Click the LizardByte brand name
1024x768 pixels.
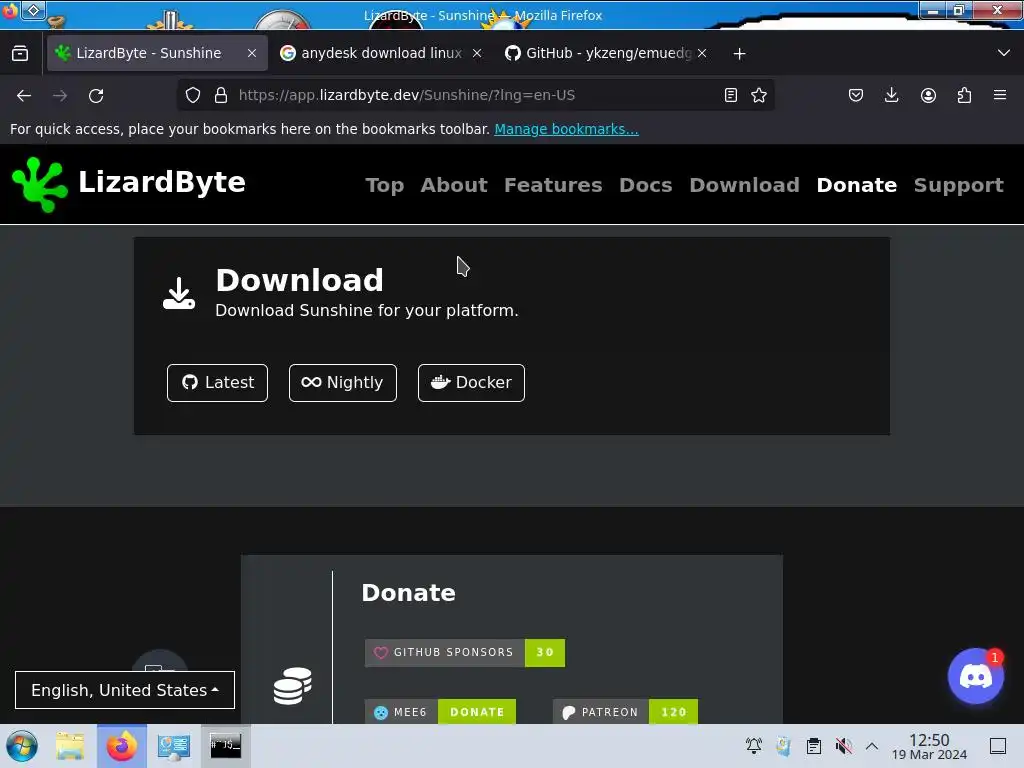[162, 182]
